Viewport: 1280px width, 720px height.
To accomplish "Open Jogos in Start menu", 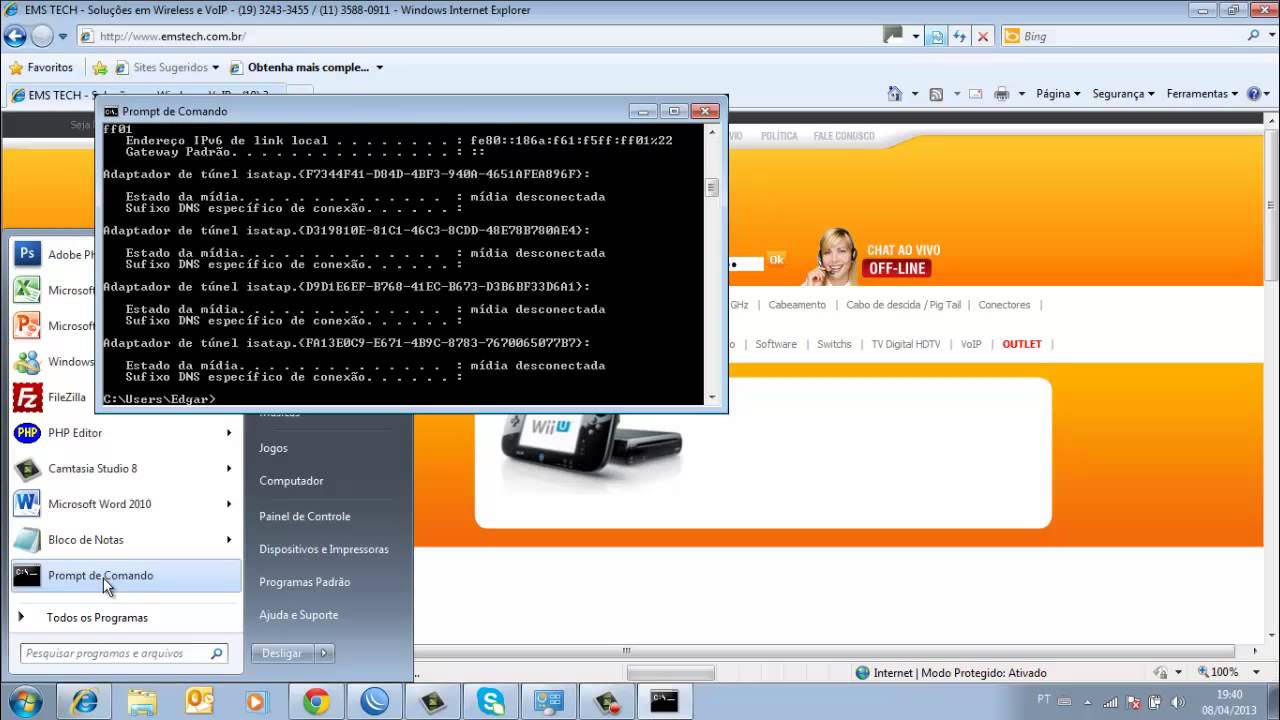I will 273,448.
